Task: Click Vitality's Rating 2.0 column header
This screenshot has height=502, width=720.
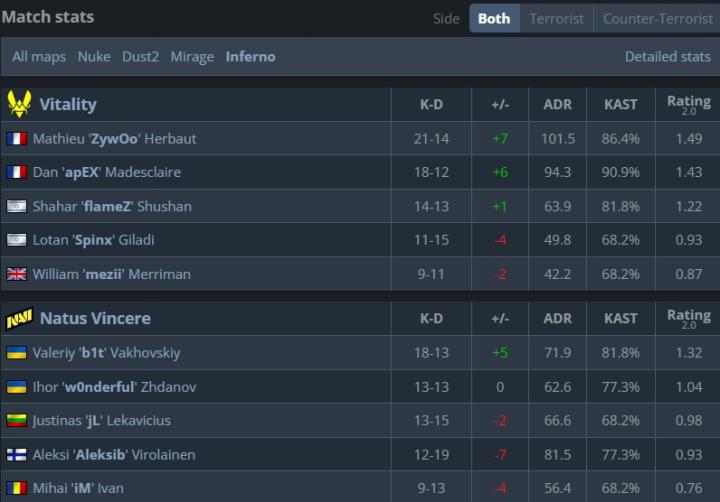Action: click(x=688, y=104)
